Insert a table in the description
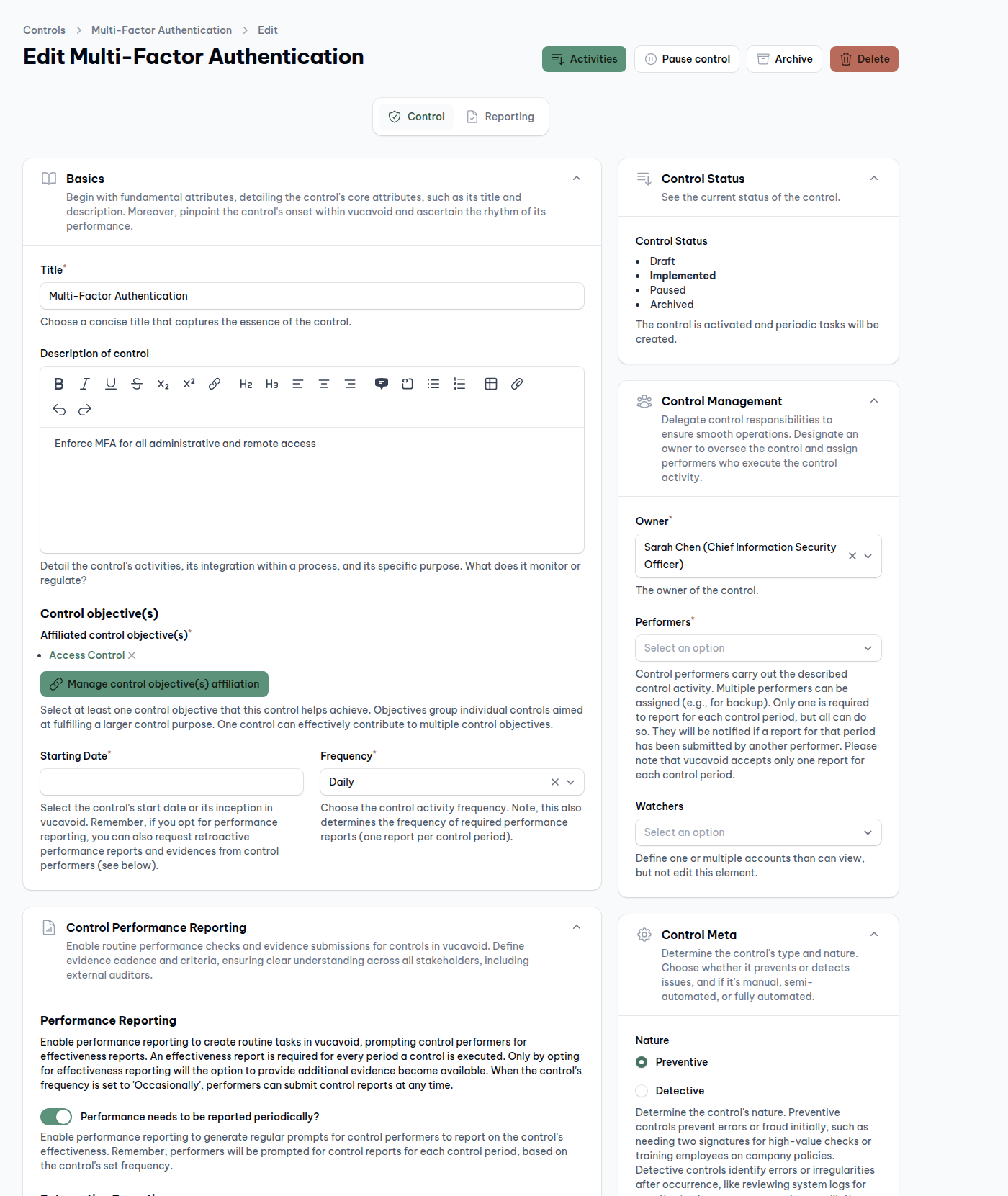The width and height of the screenshot is (1008, 1196). pyautogui.click(x=491, y=384)
